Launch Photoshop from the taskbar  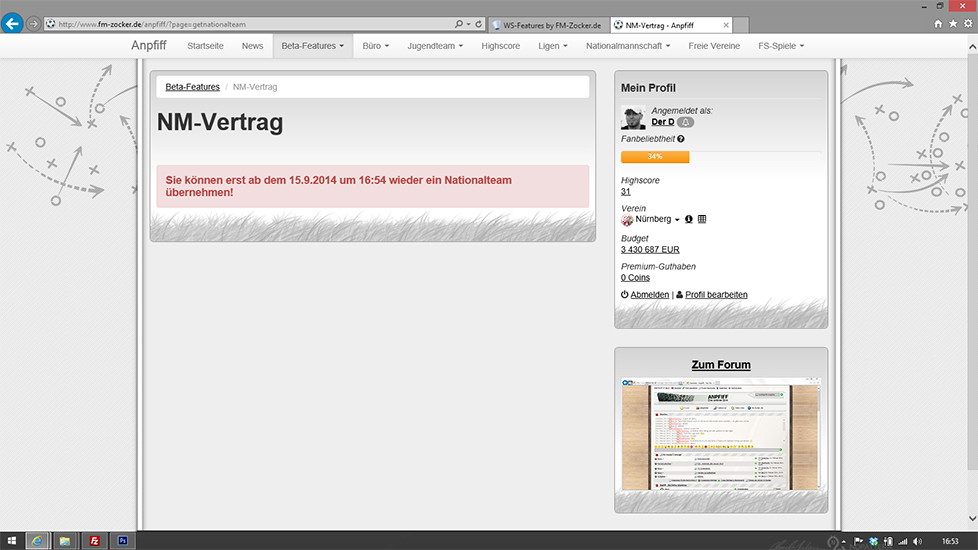(x=122, y=540)
